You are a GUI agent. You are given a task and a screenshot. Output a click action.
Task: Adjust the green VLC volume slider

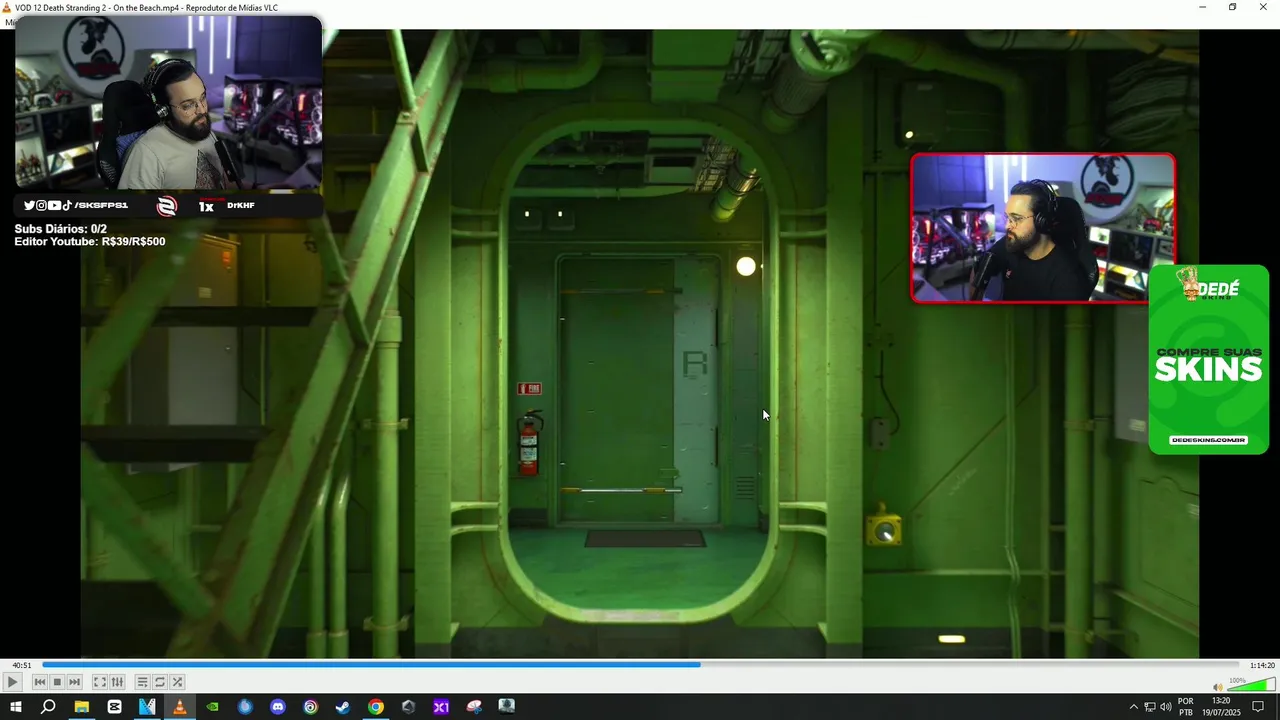tap(1251, 686)
